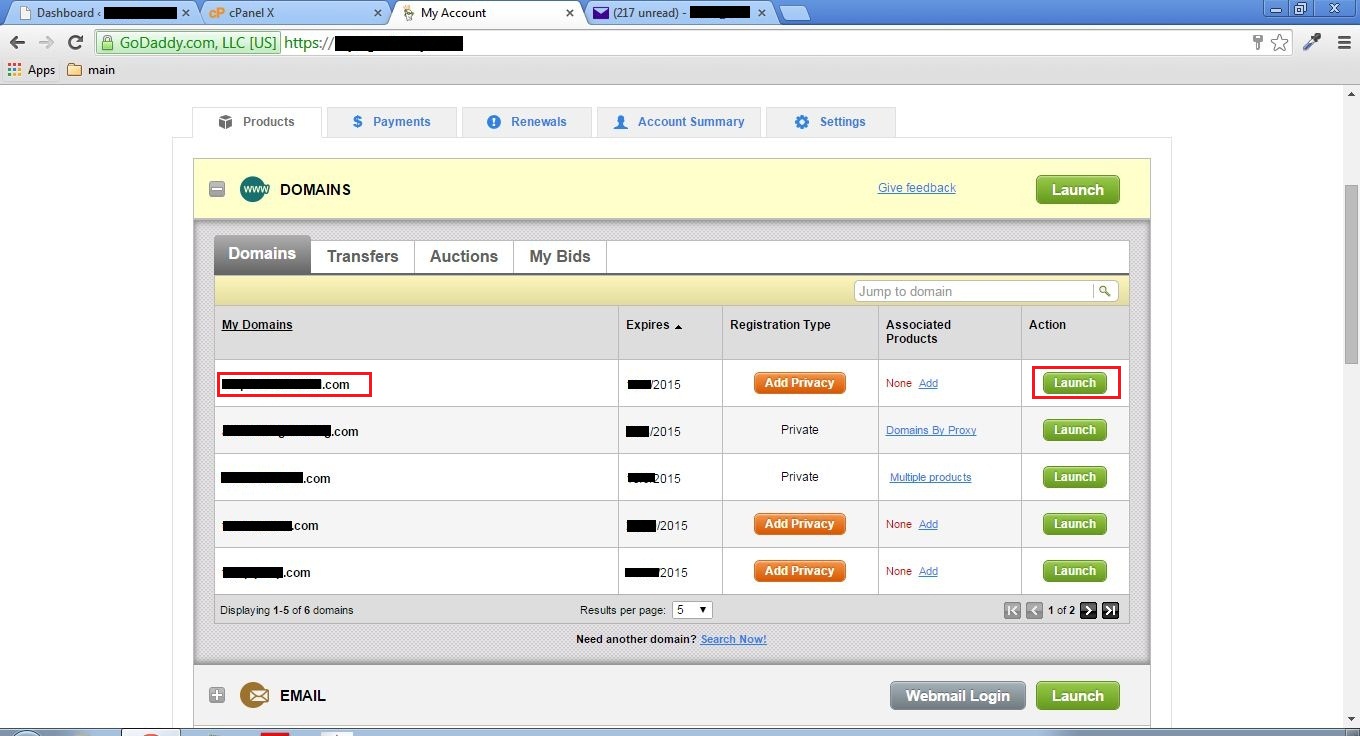The image size is (1360, 736).
Task: Close the My Account tab
Action: tap(570, 13)
